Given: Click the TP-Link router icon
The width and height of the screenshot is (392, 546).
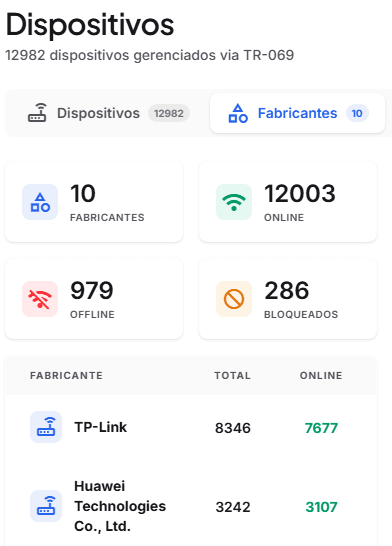Looking at the screenshot, I should pos(46,427).
